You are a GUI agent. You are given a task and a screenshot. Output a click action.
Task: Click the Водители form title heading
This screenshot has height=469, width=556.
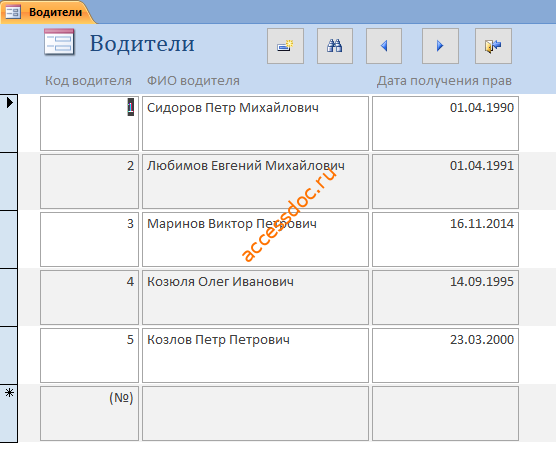[x=142, y=44]
